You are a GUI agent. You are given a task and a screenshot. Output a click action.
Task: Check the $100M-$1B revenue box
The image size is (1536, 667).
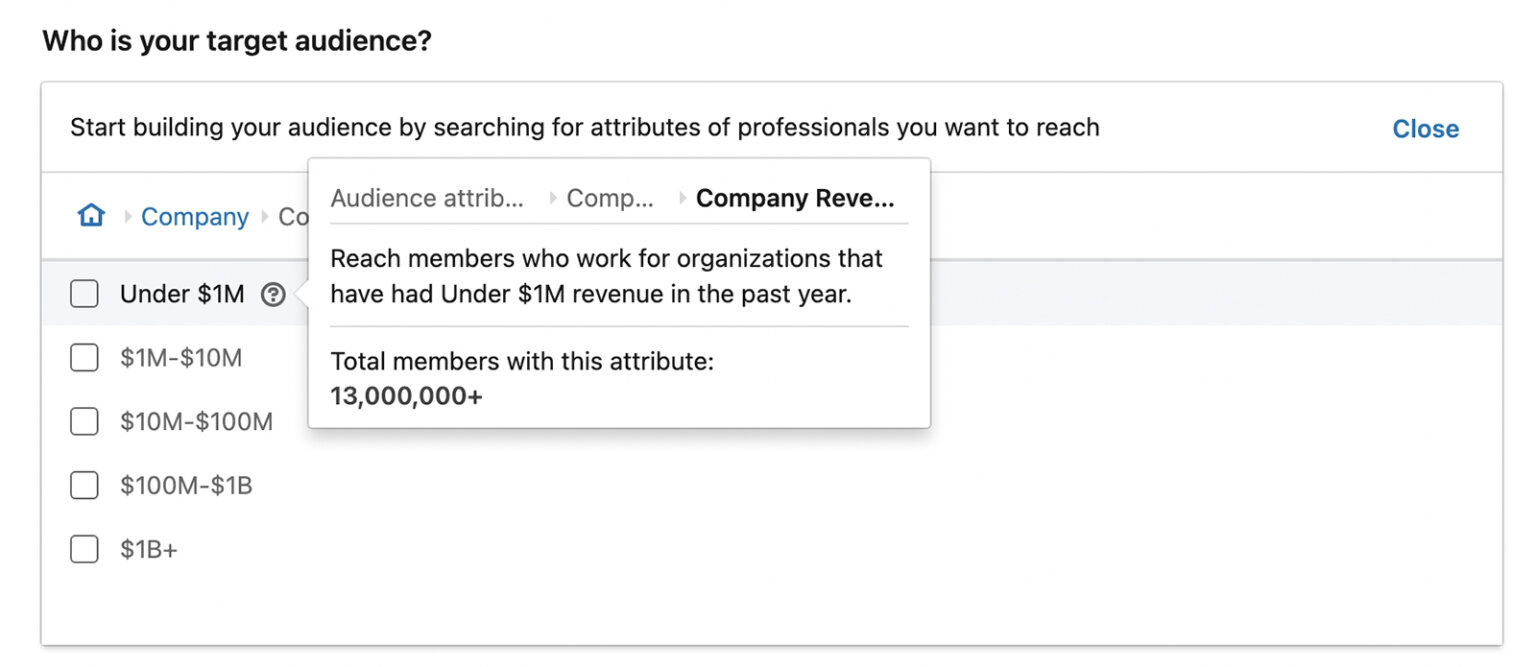coord(84,485)
